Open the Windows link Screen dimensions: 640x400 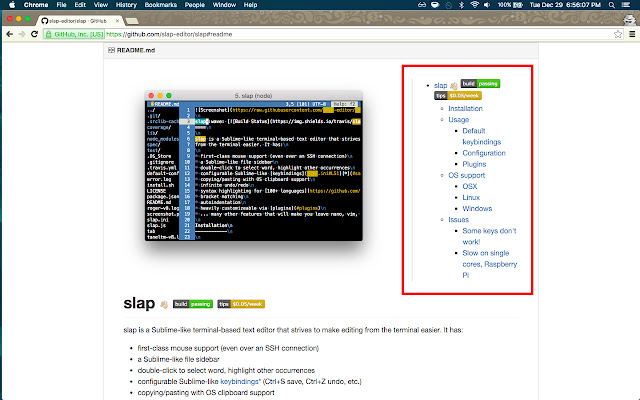coord(477,209)
